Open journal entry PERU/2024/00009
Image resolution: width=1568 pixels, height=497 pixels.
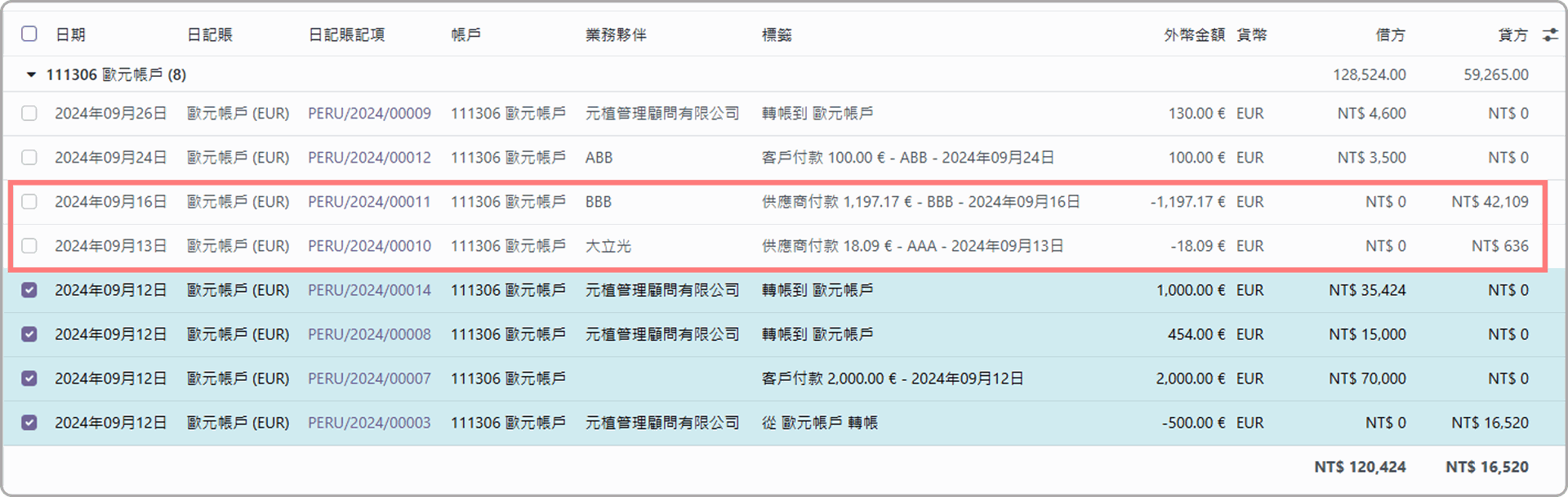pos(369,114)
